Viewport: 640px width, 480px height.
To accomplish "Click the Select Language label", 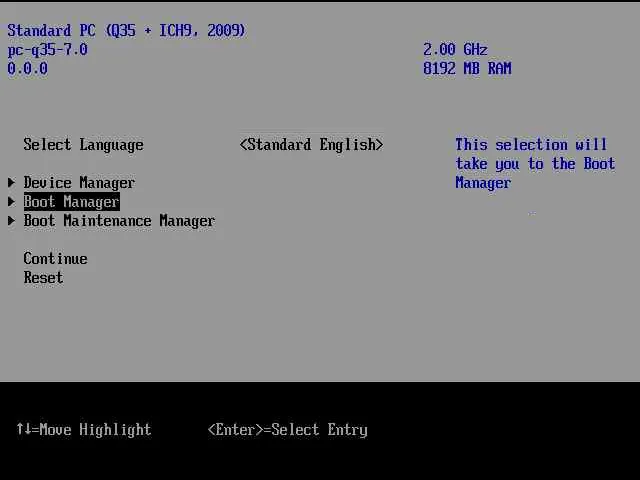I will tap(83, 144).
